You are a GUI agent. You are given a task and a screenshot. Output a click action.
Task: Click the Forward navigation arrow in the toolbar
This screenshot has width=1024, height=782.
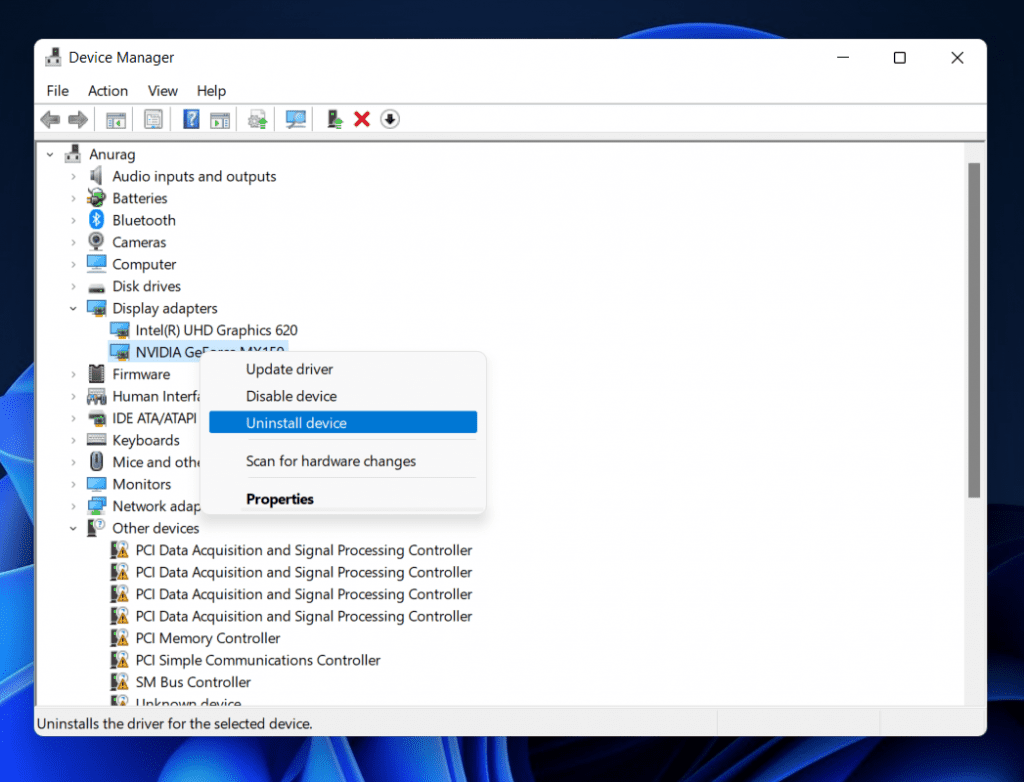pyautogui.click(x=78, y=119)
